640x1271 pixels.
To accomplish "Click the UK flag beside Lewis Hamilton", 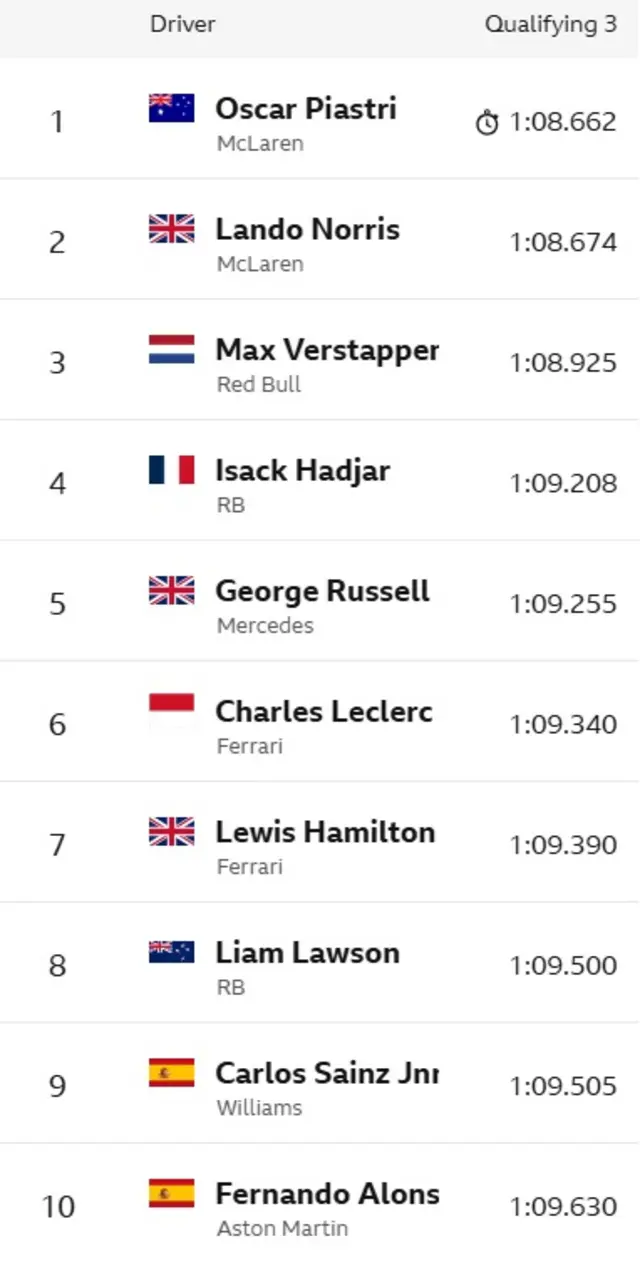I will point(171,831).
